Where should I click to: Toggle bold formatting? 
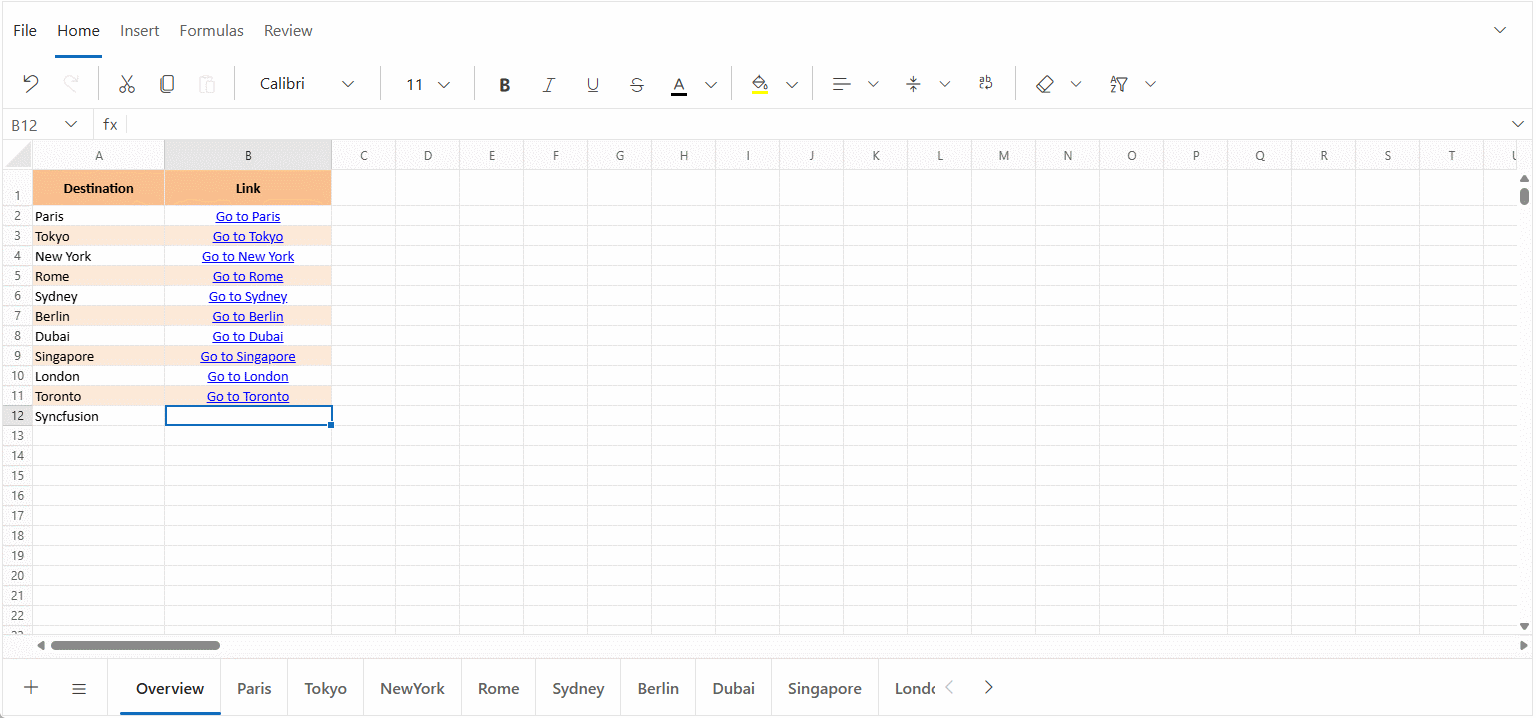point(505,84)
